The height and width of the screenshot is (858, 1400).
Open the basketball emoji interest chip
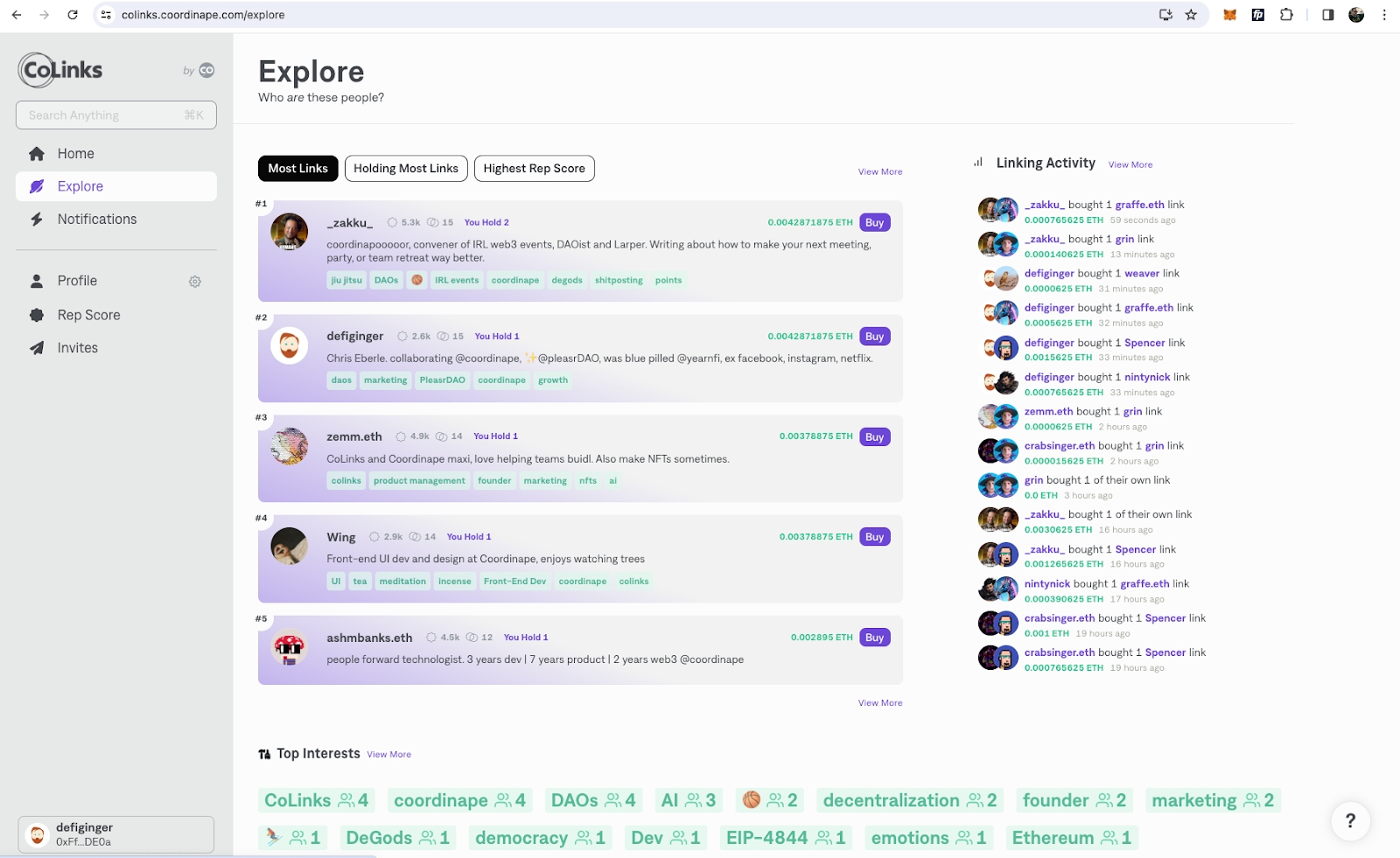point(770,800)
